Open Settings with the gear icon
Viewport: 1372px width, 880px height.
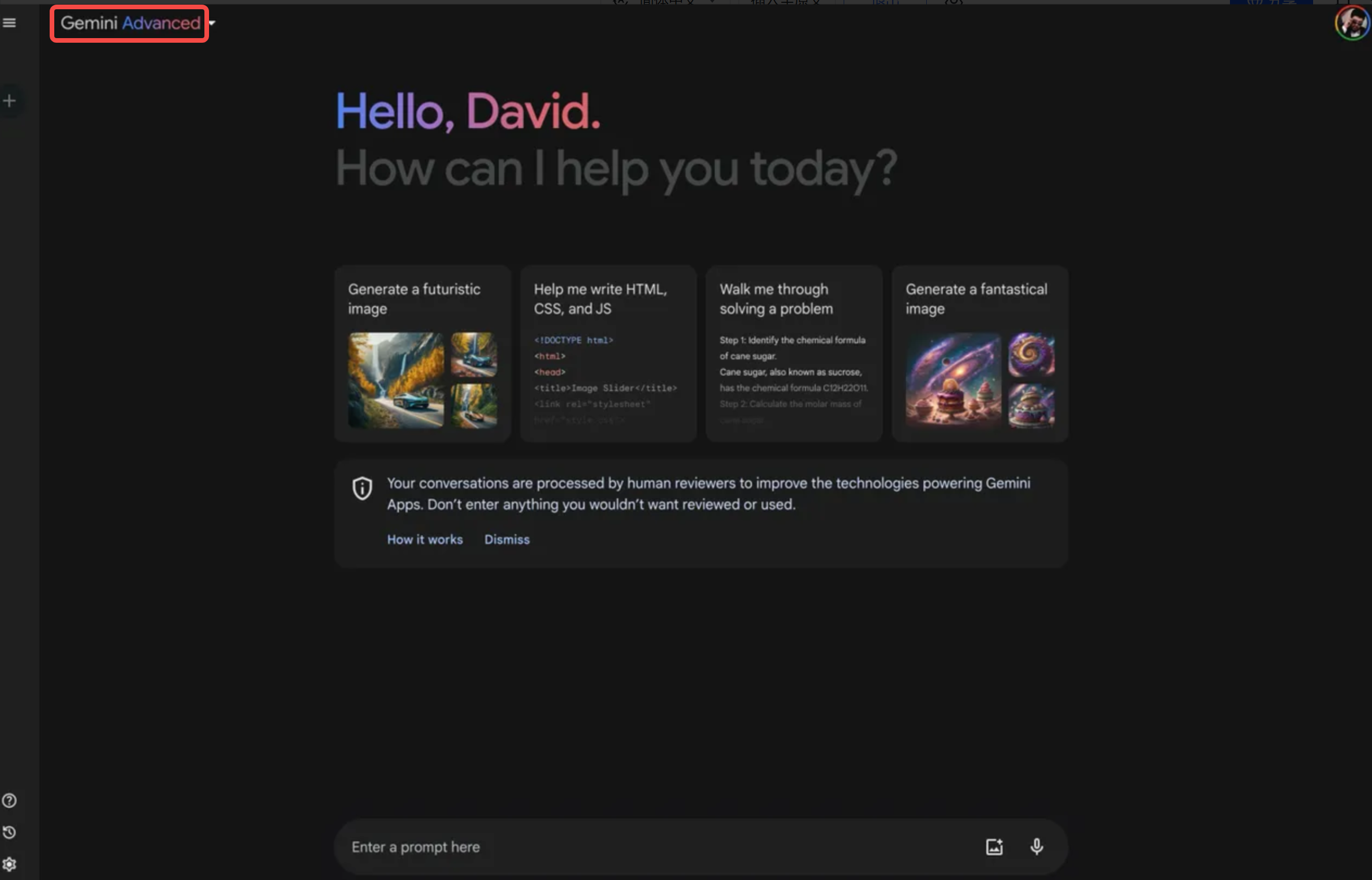click(x=9, y=864)
